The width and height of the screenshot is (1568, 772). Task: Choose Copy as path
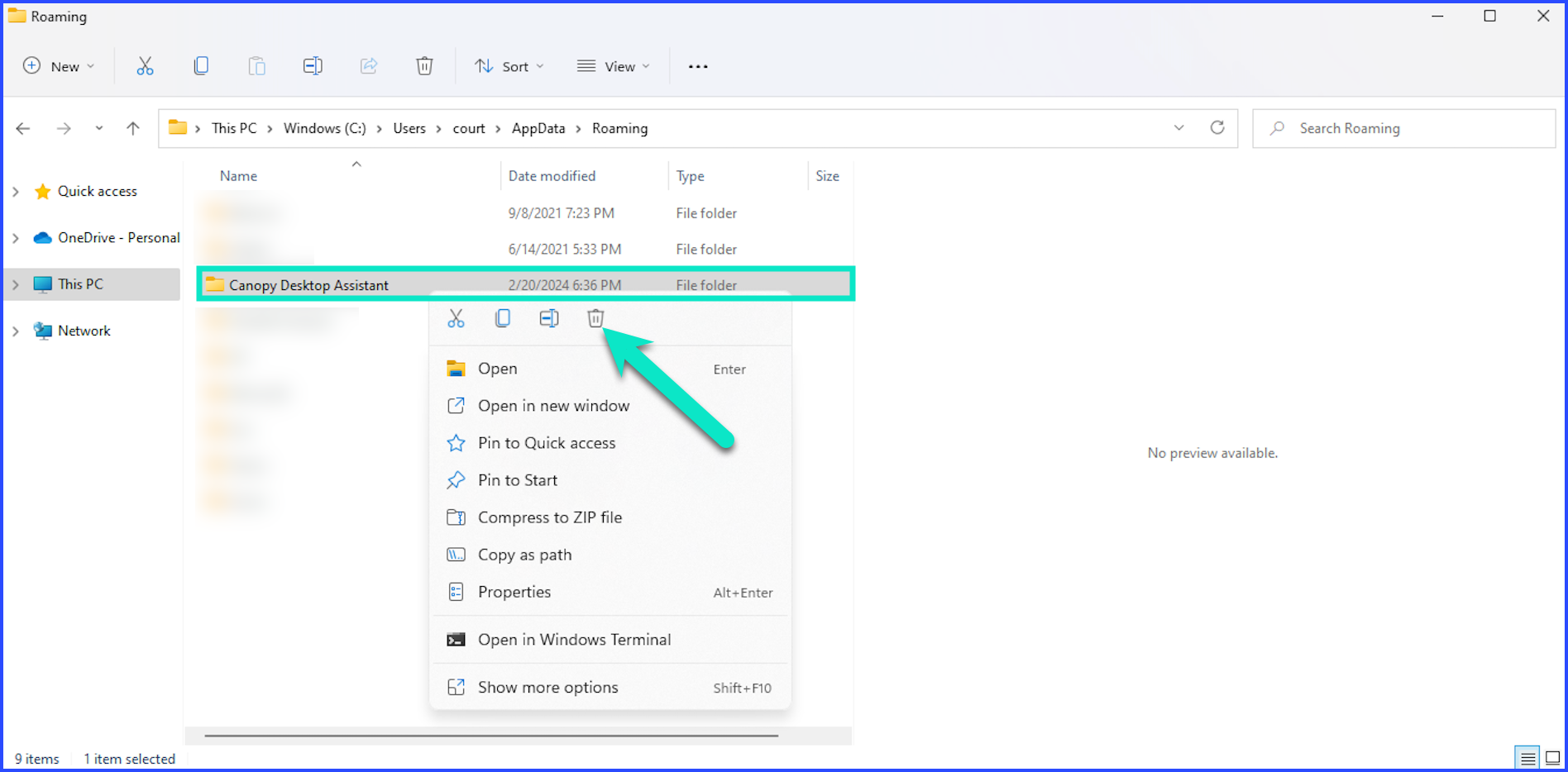click(610, 555)
